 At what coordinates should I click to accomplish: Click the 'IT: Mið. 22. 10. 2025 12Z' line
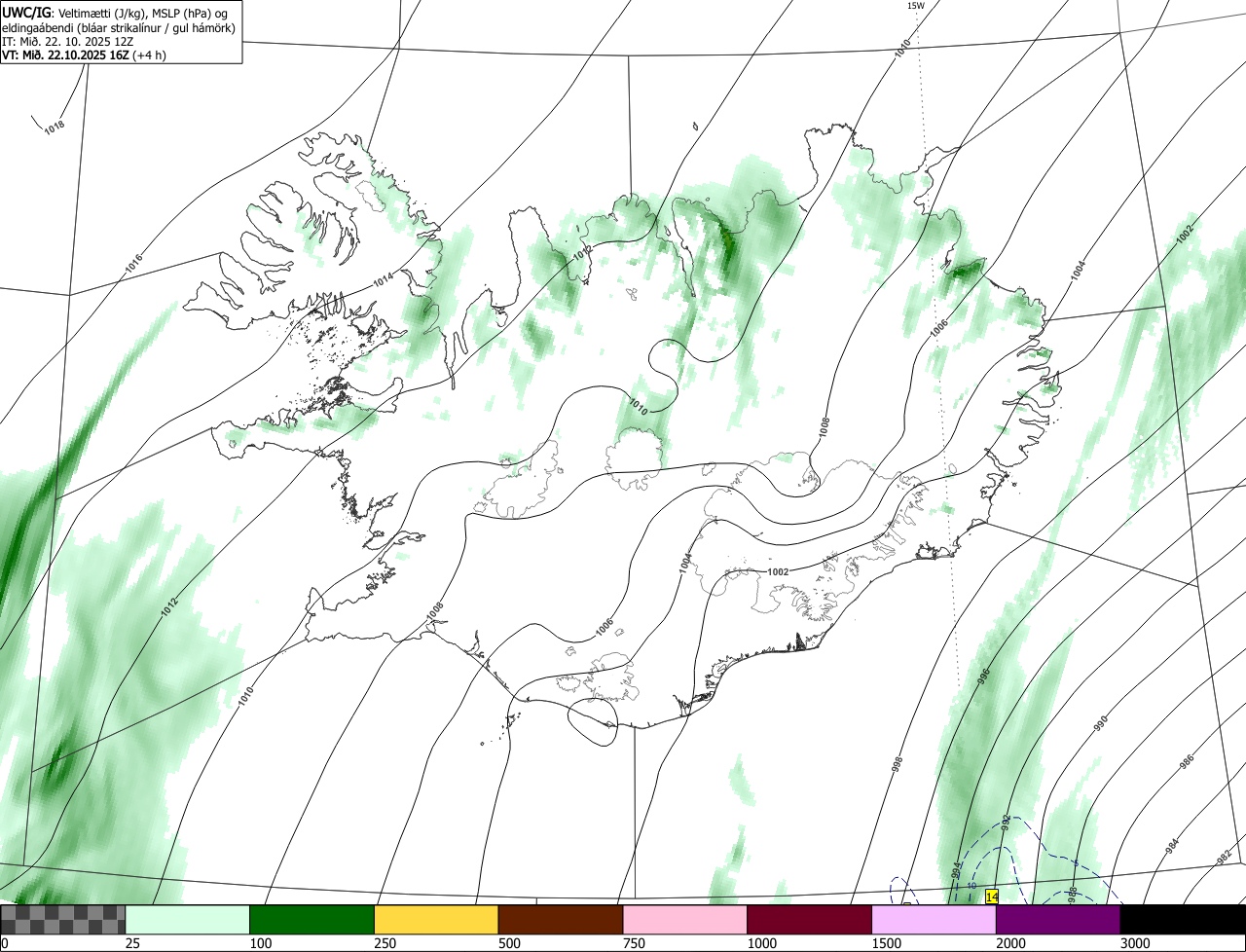[x=67, y=41]
